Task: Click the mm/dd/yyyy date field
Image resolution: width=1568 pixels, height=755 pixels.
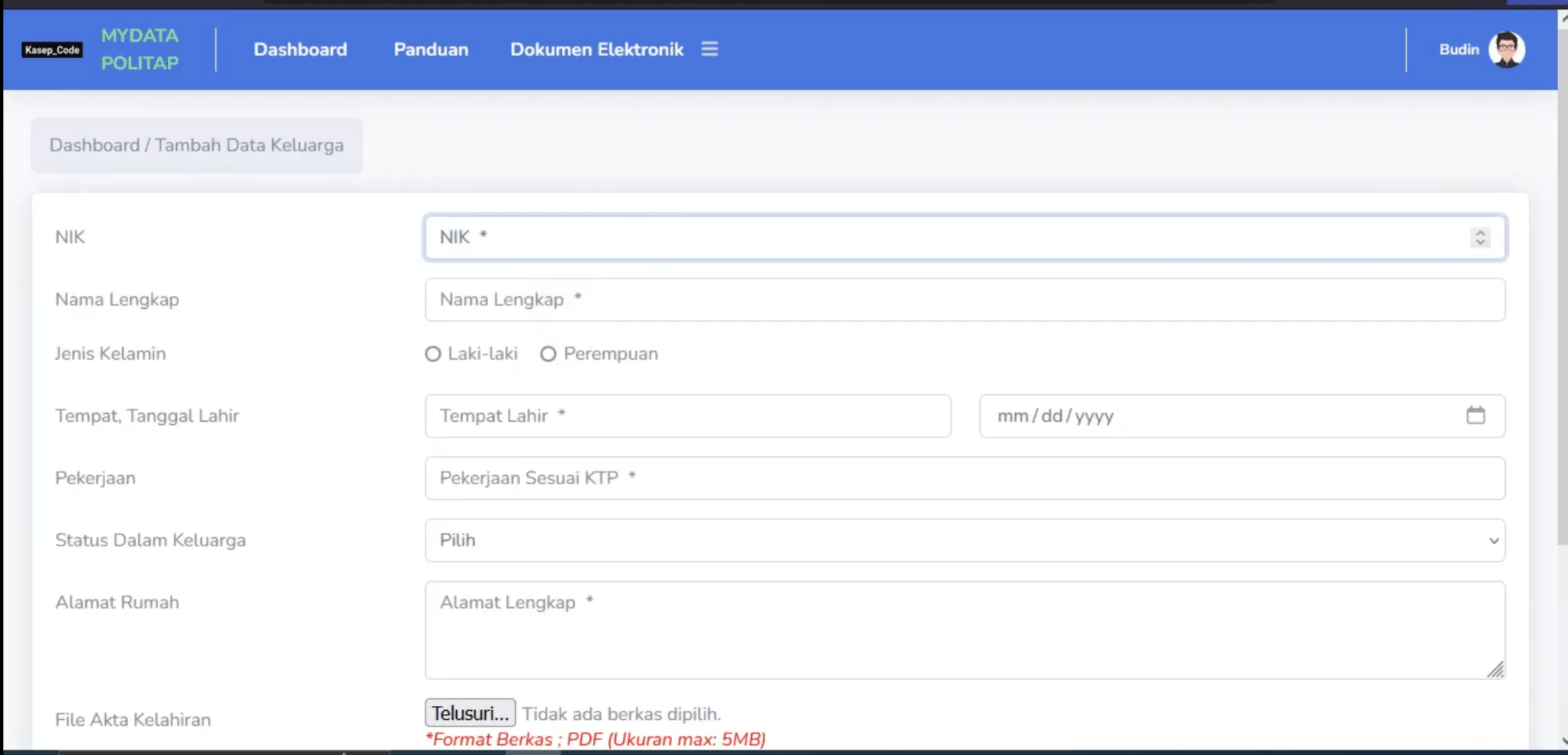Action: [x=1242, y=416]
